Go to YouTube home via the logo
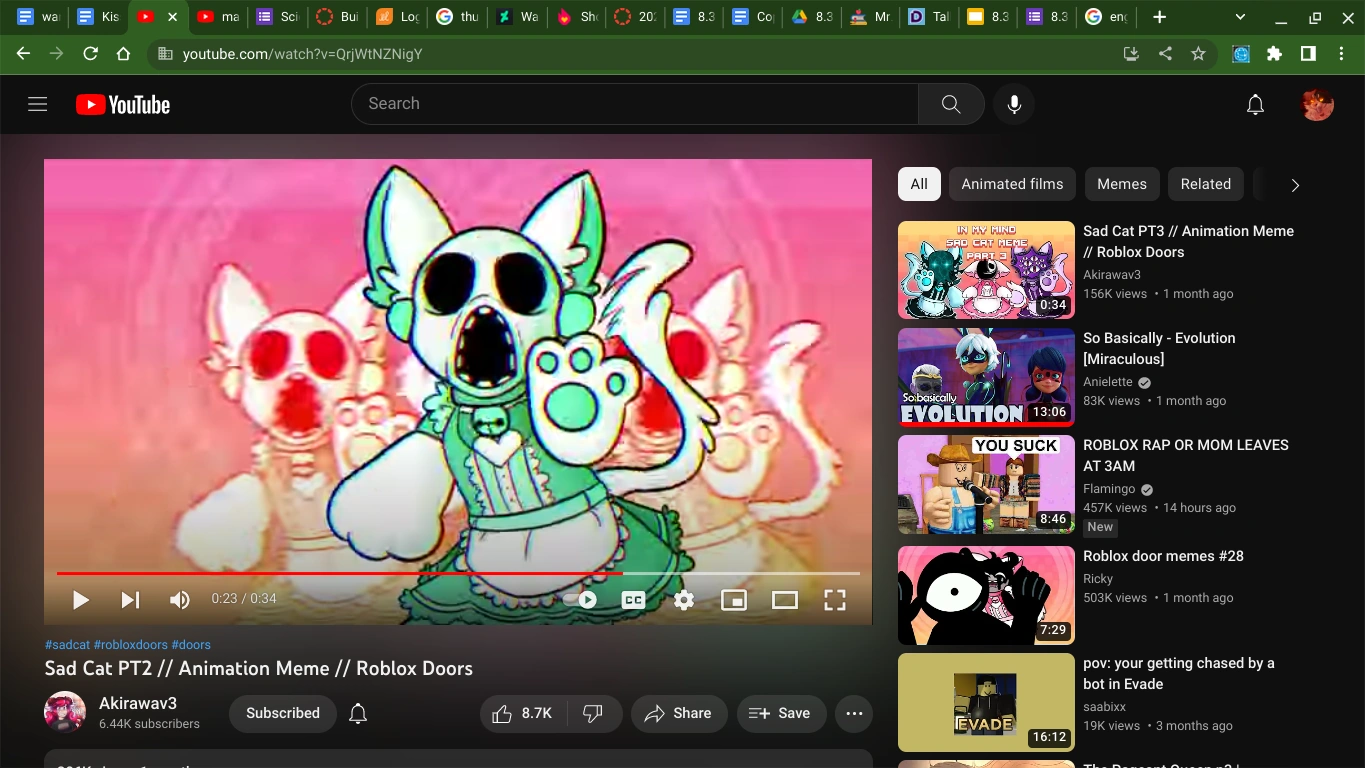Screen dimensions: 1365x768 (x=123, y=105)
